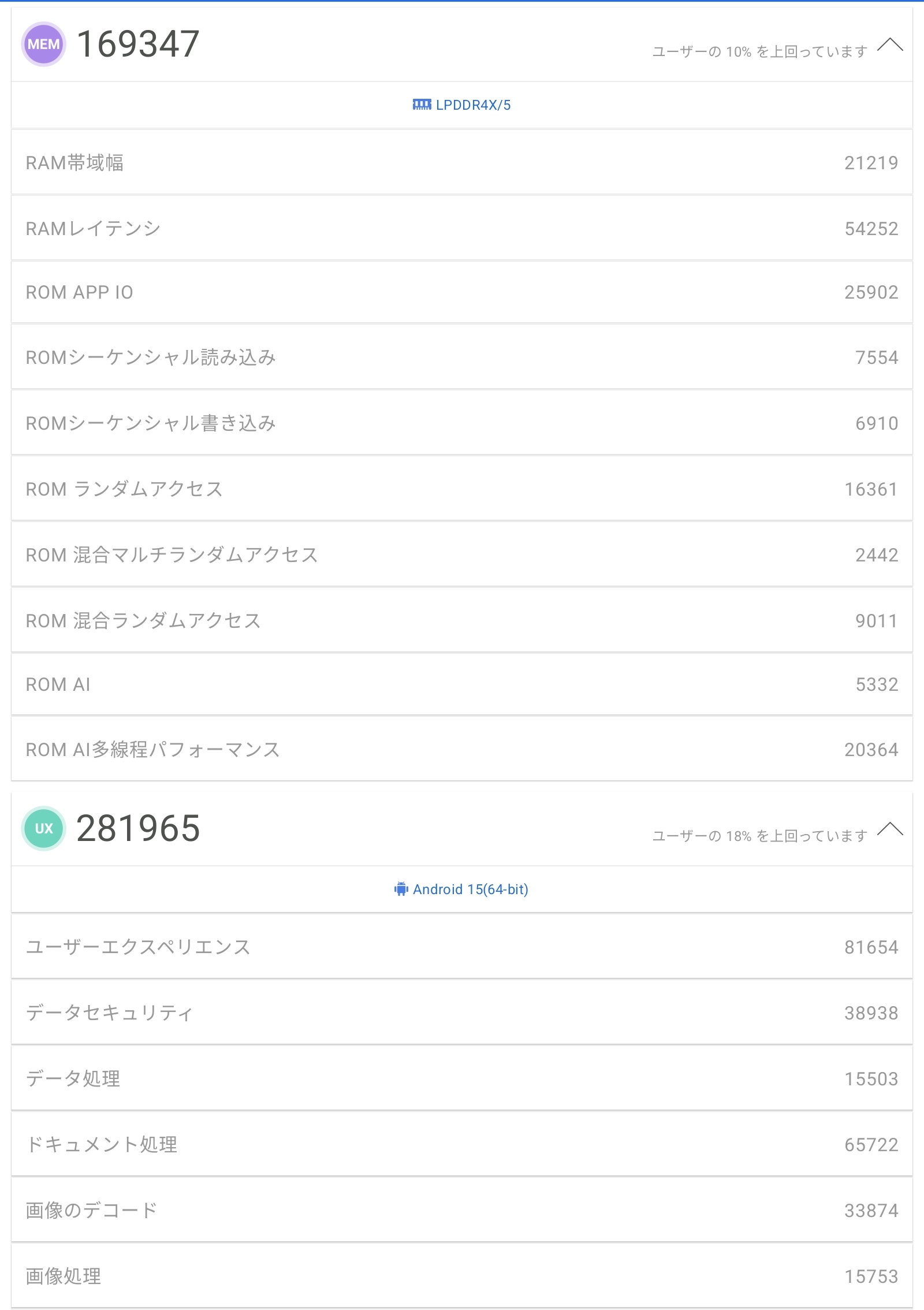Click the RAM chip icon beside LPDDR4X/5
Viewport: 924px width, 1310px height.
coord(422,105)
